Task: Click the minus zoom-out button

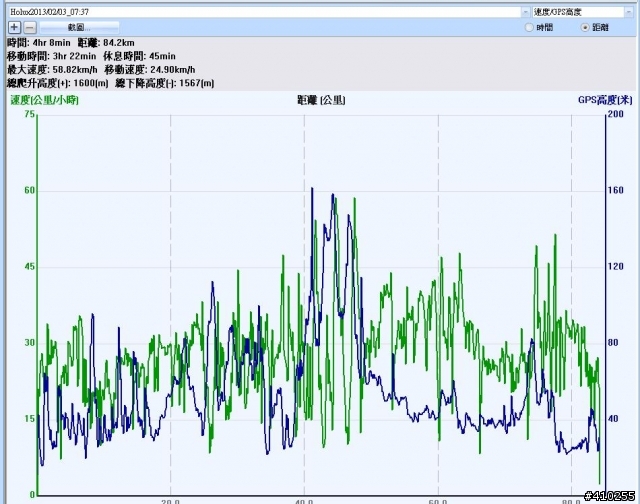Action: tap(30, 27)
